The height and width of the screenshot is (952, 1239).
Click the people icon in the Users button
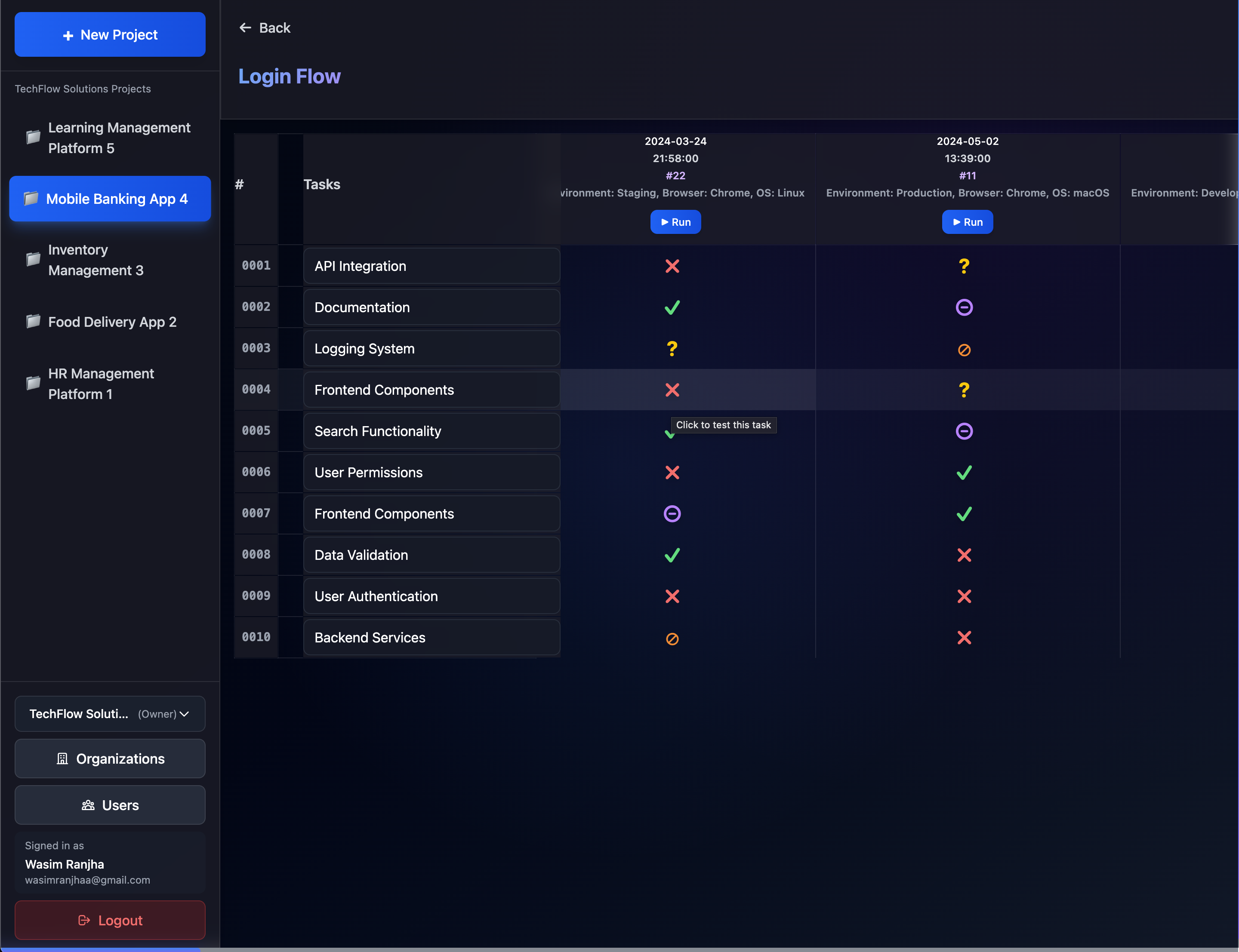[x=89, y=805]
